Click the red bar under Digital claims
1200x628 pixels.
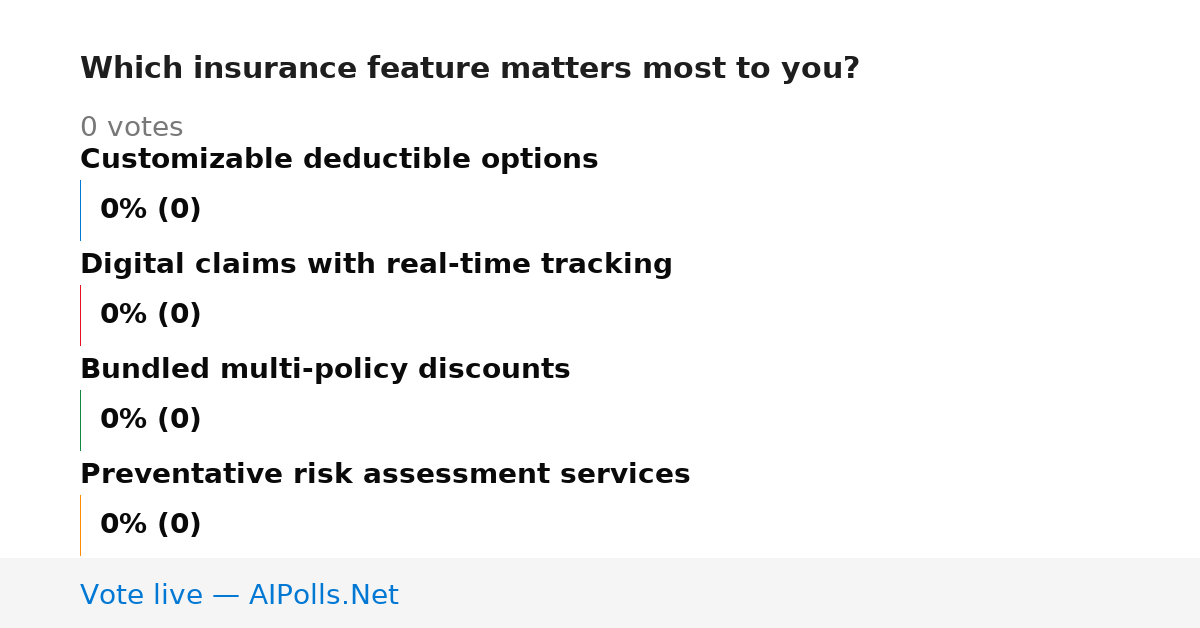[x=80, y=315]
